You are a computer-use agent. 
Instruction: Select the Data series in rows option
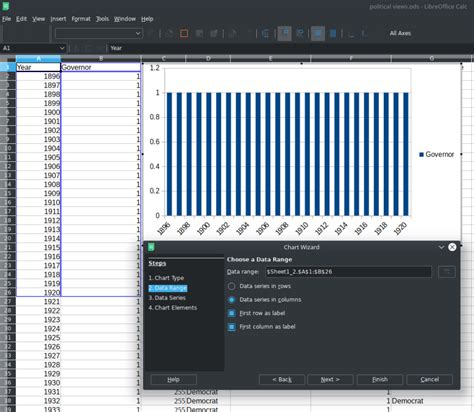click(231, 286)
